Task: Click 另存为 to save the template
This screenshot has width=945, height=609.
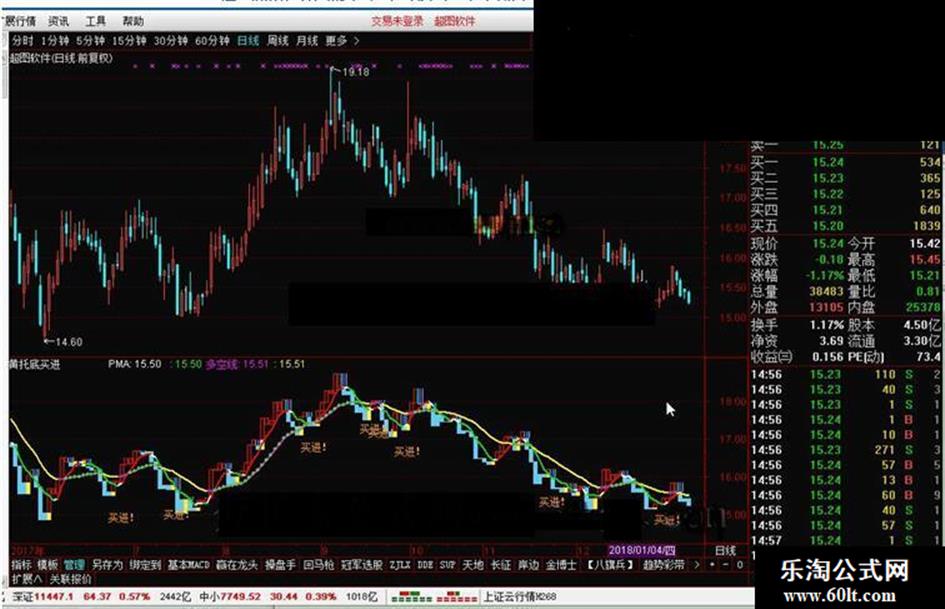Action: click(x=107, y=565)
